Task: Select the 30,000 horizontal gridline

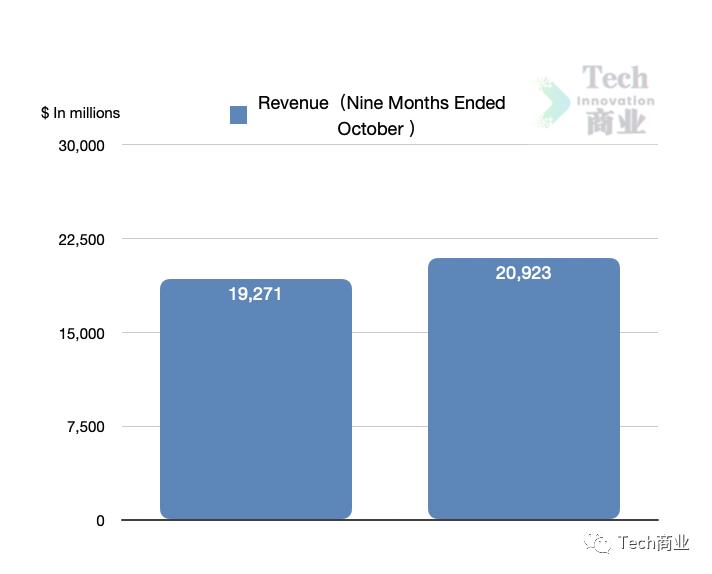Action: click(390, 145)
